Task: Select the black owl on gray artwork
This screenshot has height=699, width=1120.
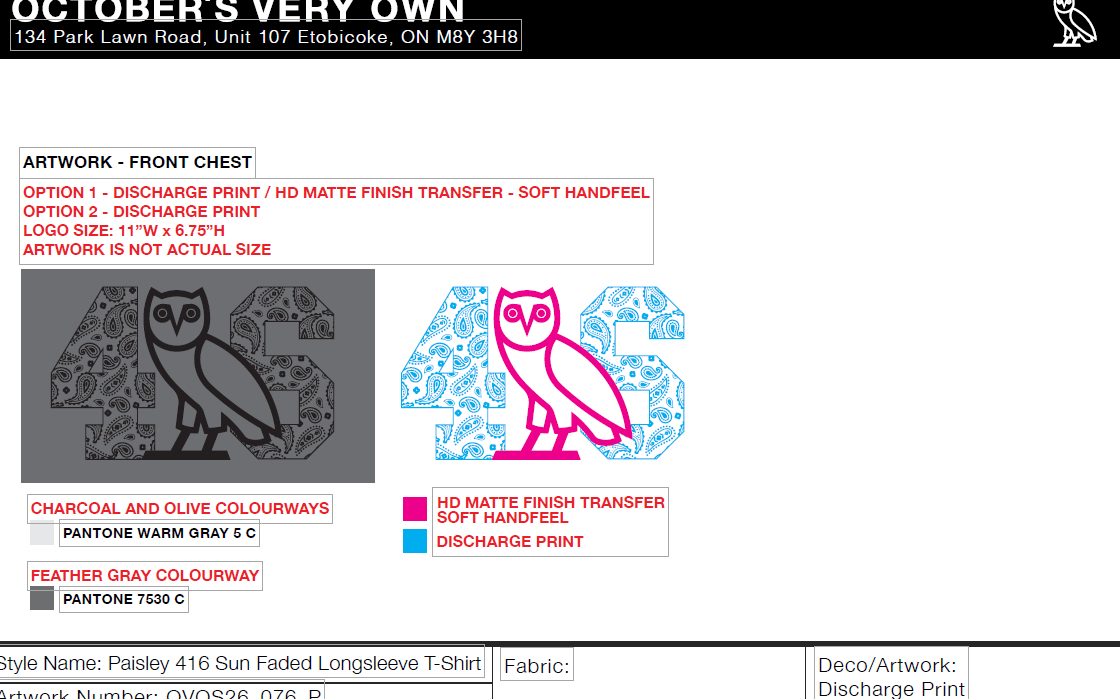Action: pyautogui.click(x=211, y=373)
